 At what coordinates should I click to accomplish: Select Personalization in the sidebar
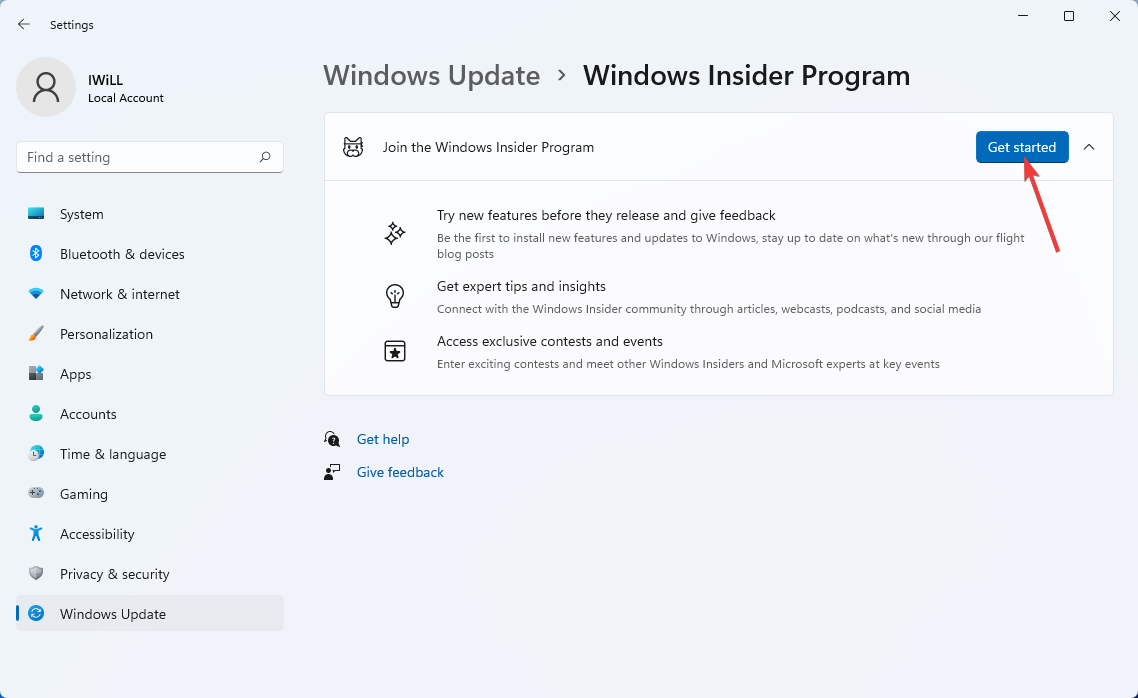coord(150,334)
